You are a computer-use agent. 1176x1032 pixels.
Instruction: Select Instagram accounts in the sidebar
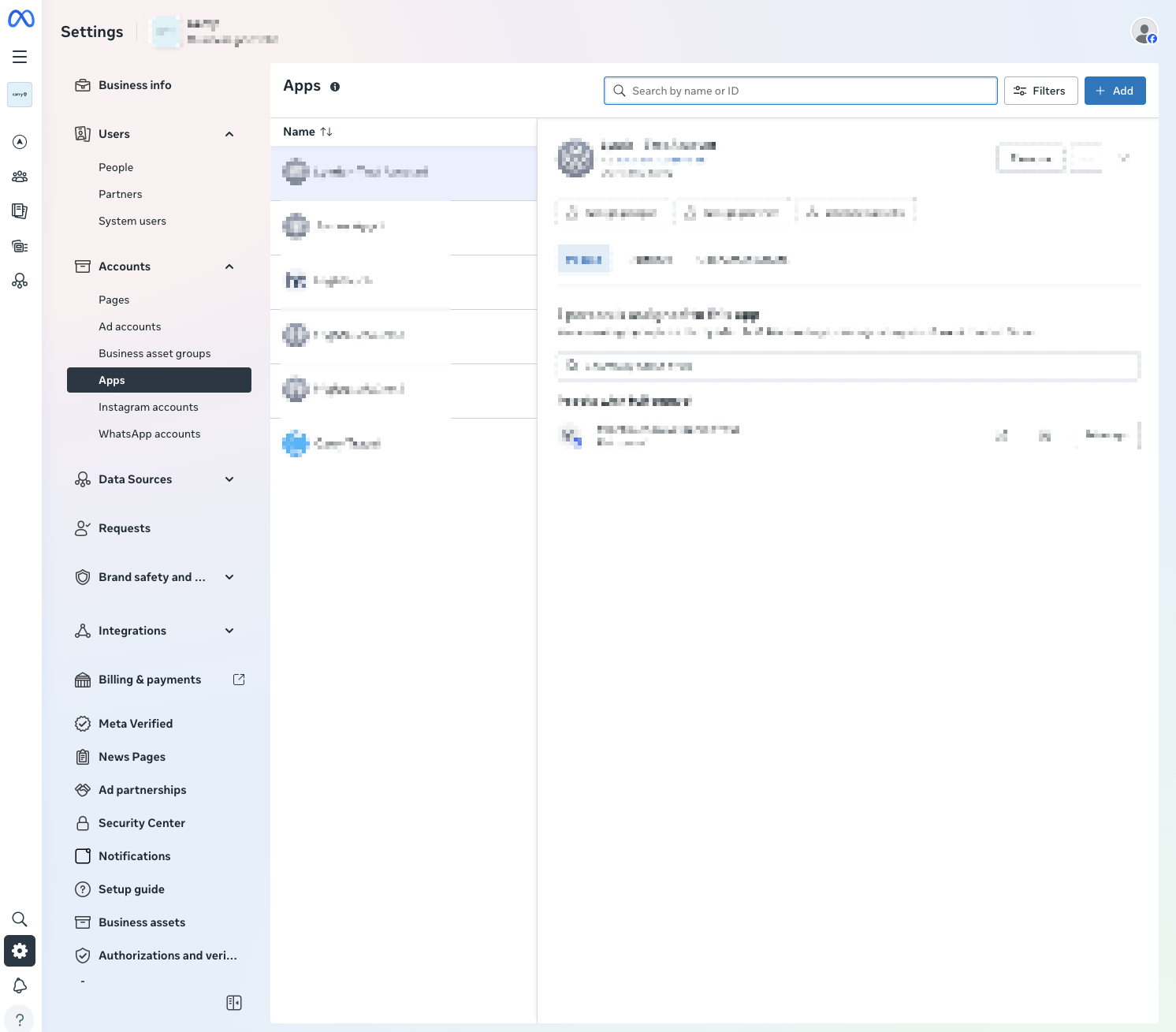[148, 407]
